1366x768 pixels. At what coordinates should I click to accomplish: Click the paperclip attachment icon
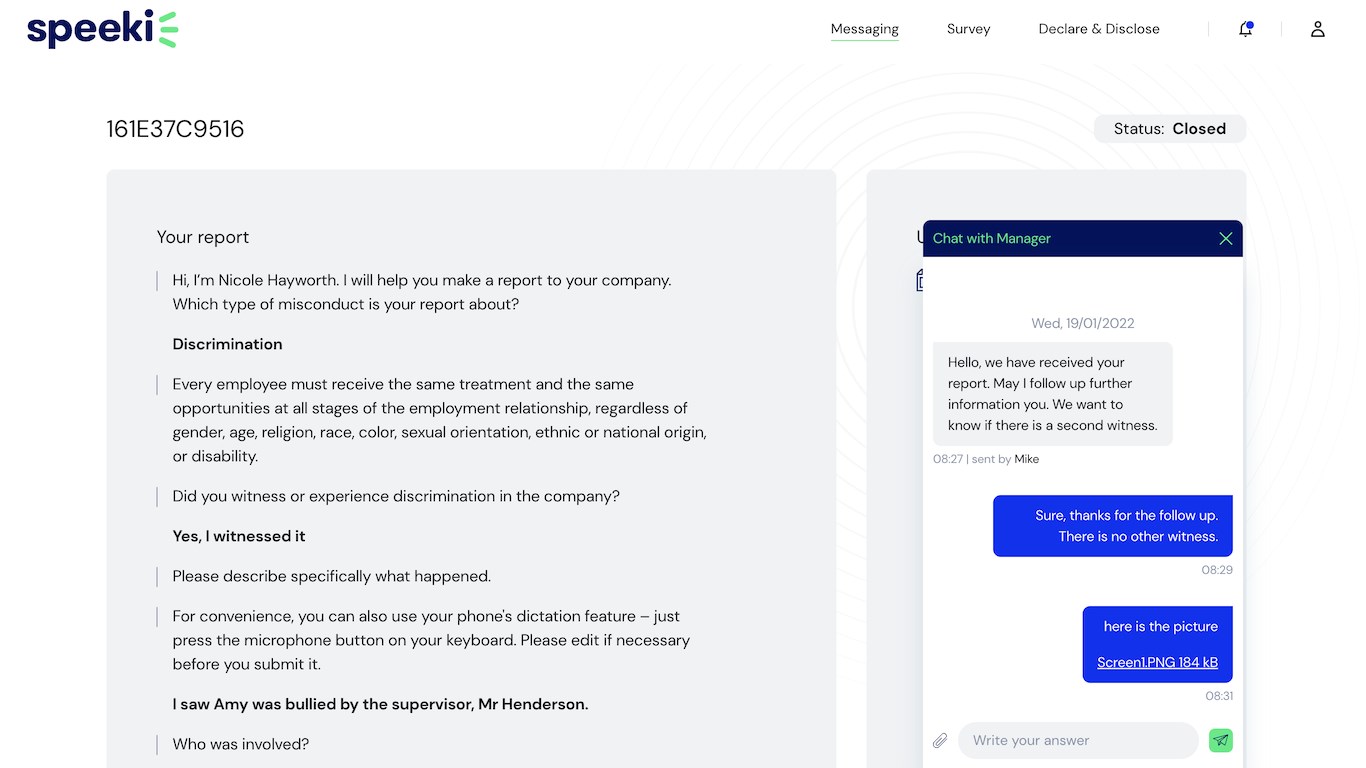(x=940, y=741)
